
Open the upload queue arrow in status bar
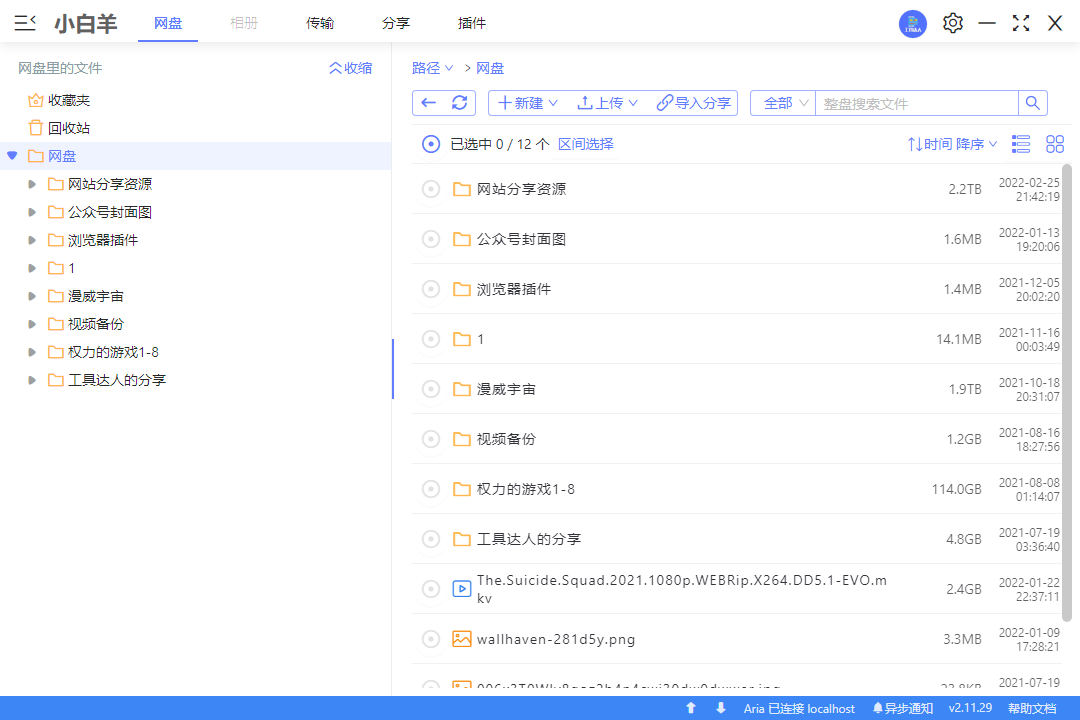pos(691,708)
